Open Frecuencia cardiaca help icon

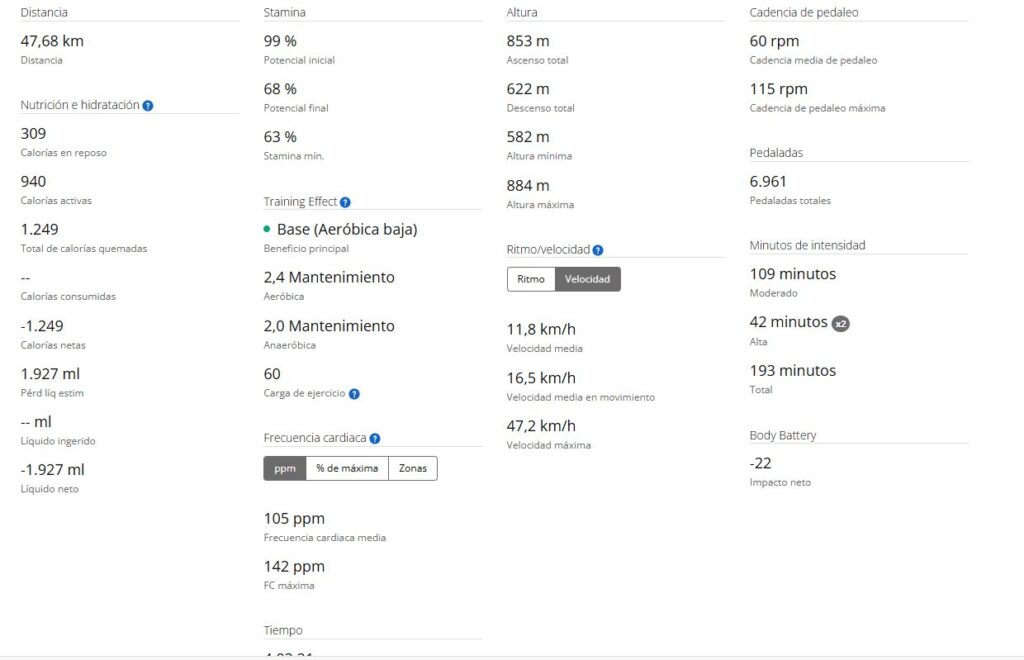(x=375, y=438)
